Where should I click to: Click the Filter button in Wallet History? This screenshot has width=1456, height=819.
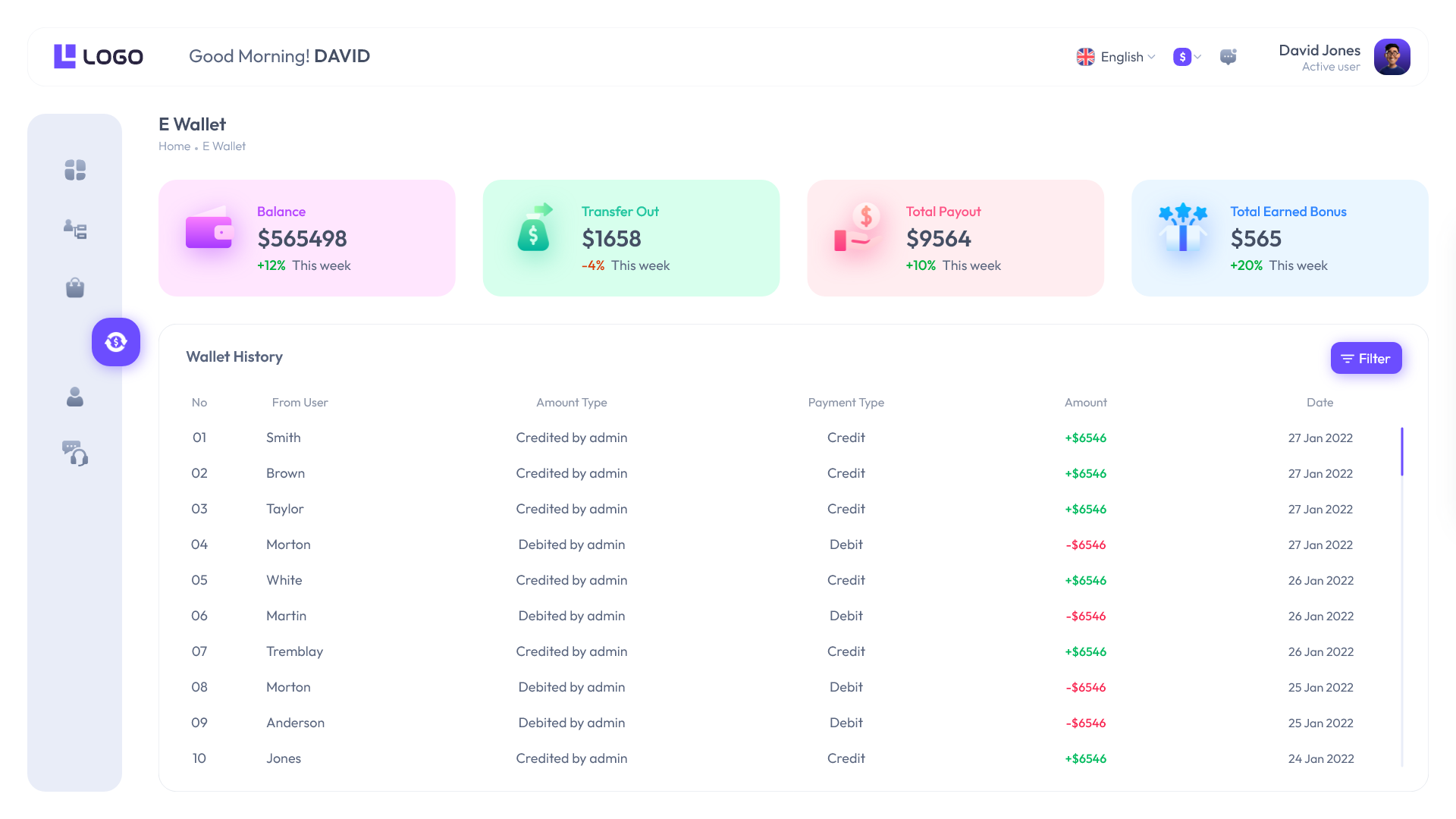click(1366, 357)
